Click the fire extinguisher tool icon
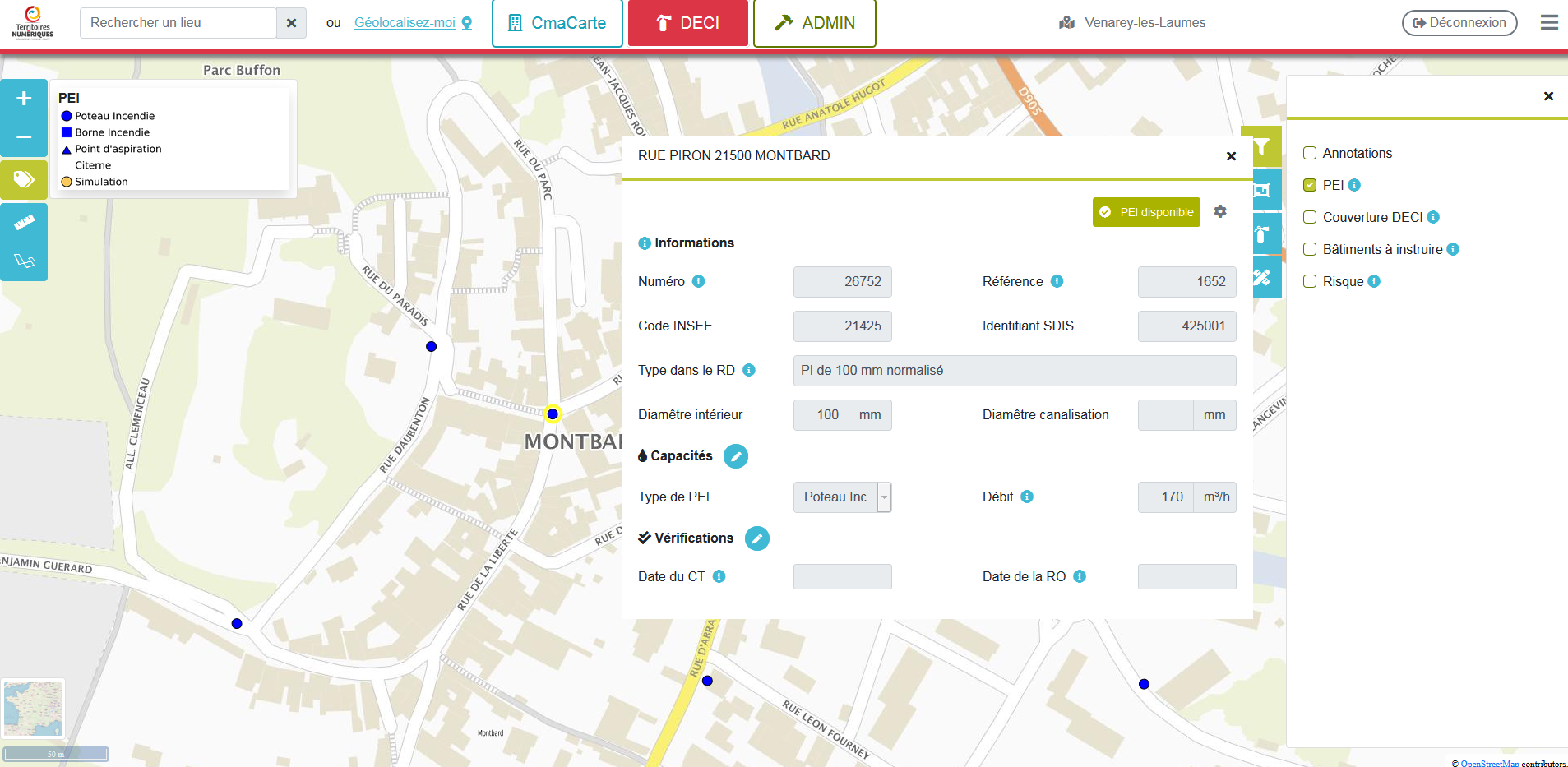1568x767 pixels. coord(1261,234)
